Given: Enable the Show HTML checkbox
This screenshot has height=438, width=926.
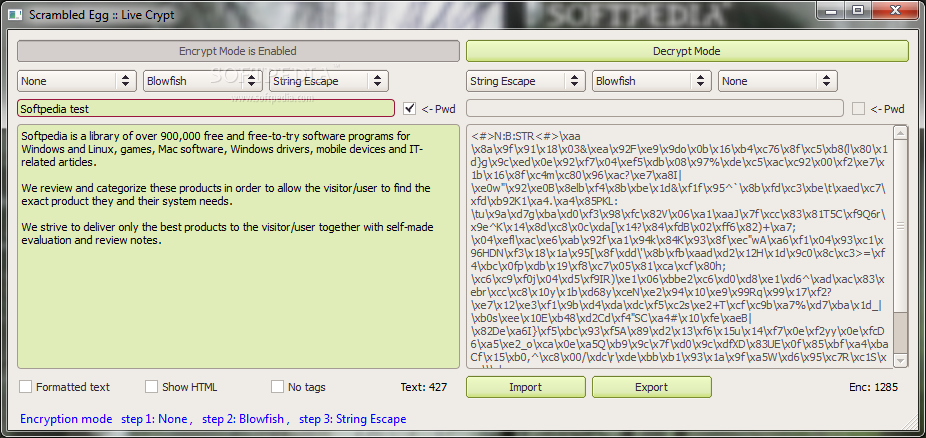Looking at the screenshot, I should pyautogui.click(x=152, y=387).
